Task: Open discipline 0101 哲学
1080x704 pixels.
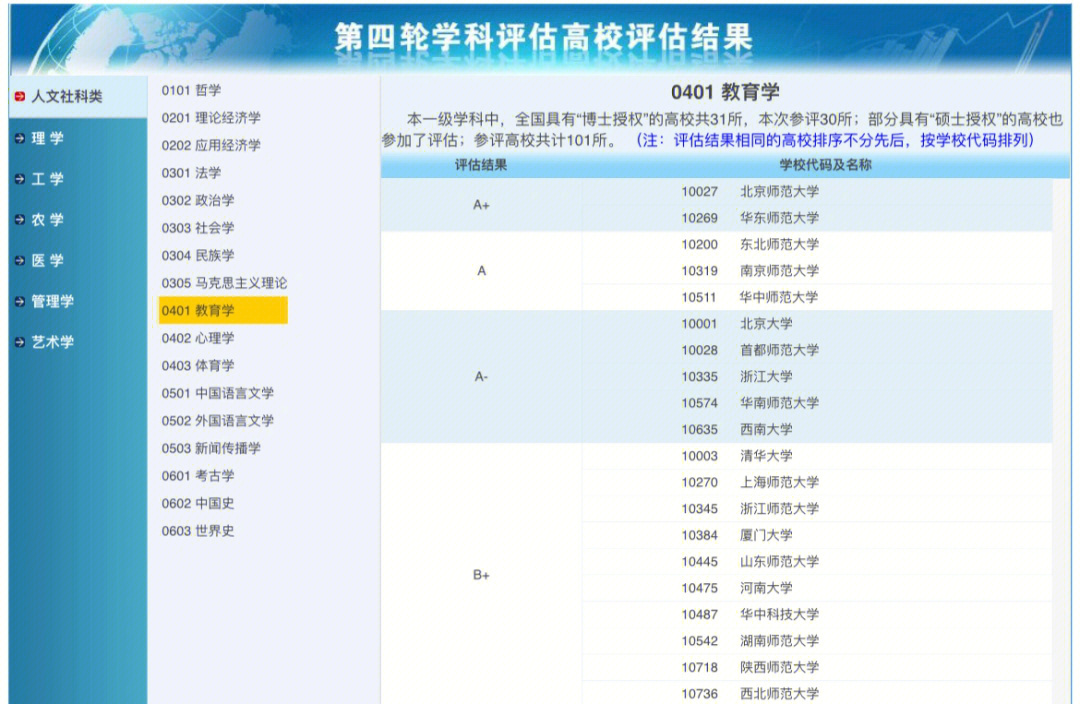Action: [191, 90]
